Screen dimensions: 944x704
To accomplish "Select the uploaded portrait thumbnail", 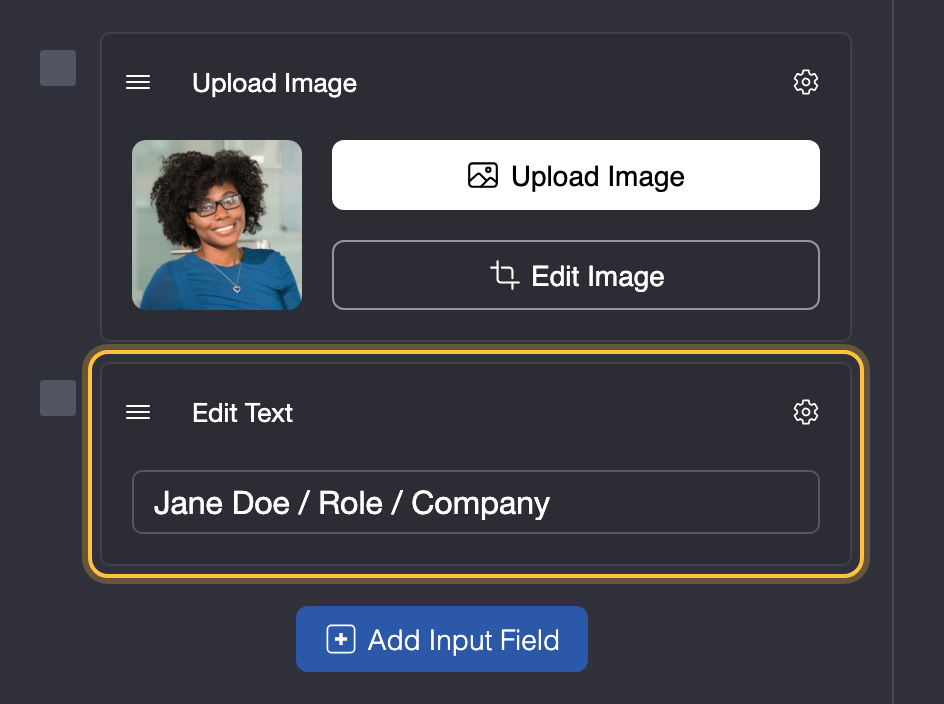I will (x=217, y=225).
